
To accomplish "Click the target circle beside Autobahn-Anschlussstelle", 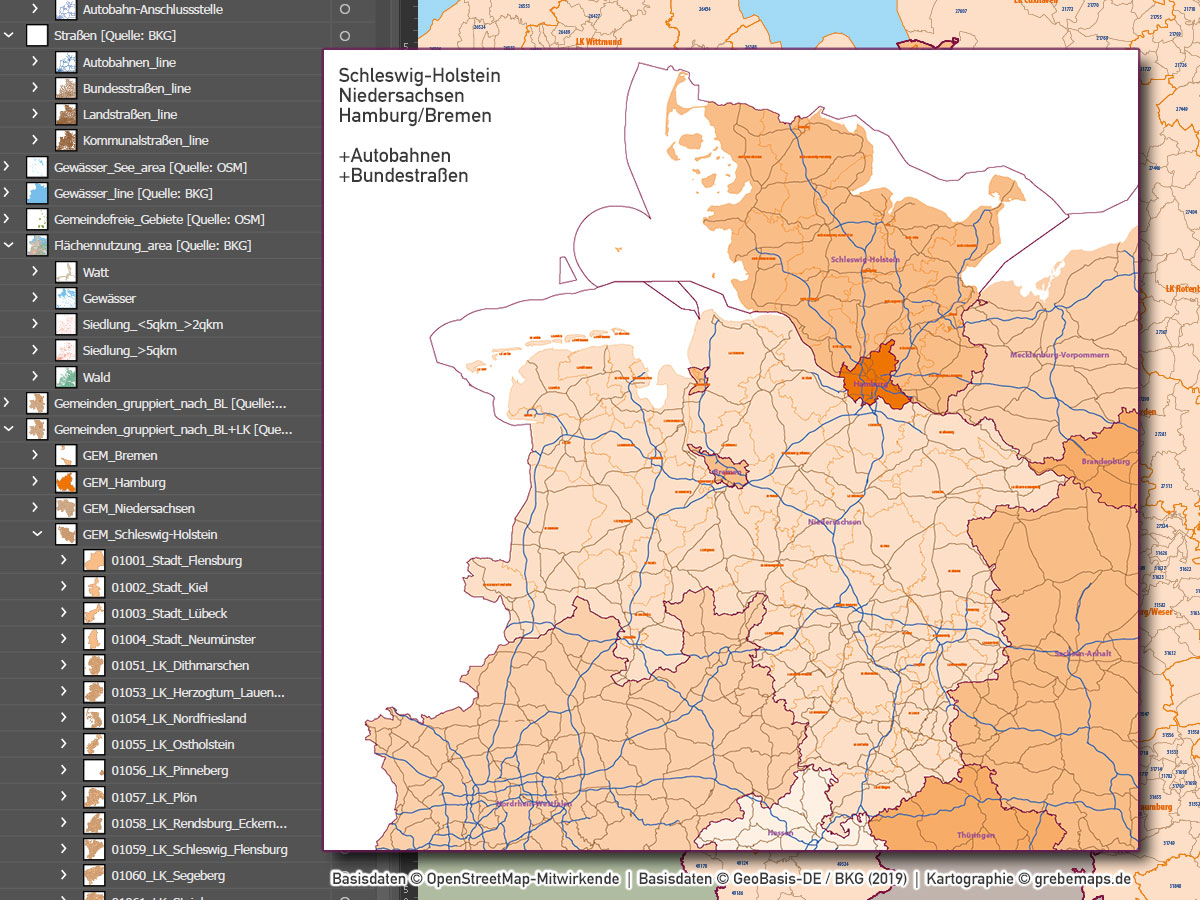I will click(x=346, y=9).
